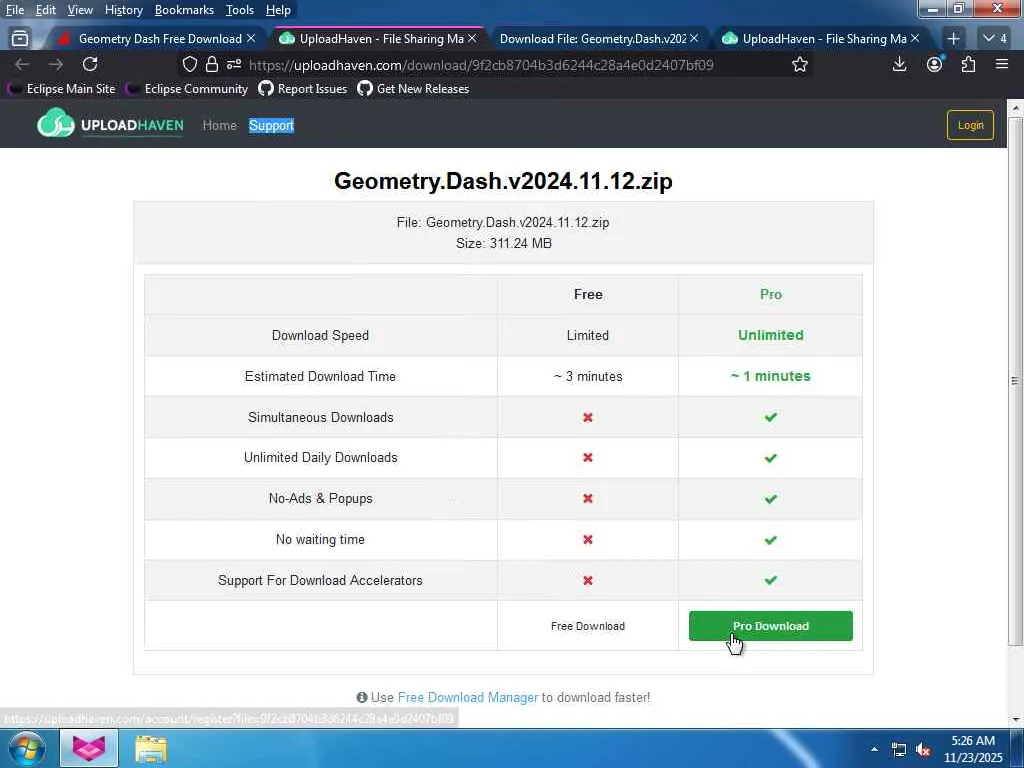
Task: Open Eclipse Main Site bookmark
Action: point(63,88)
